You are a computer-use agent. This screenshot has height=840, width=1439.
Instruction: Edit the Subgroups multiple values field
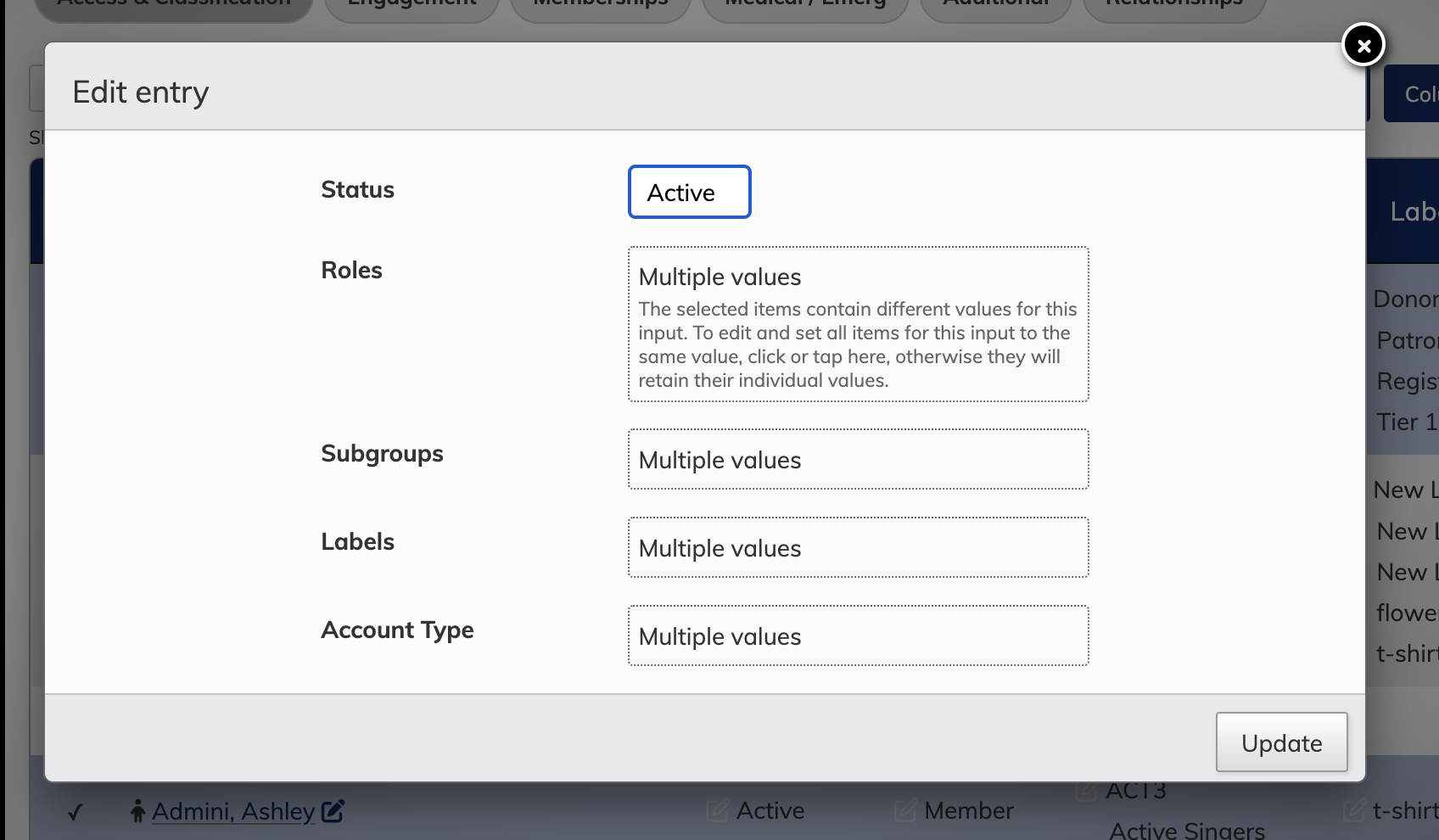click(x=858, y=459)
